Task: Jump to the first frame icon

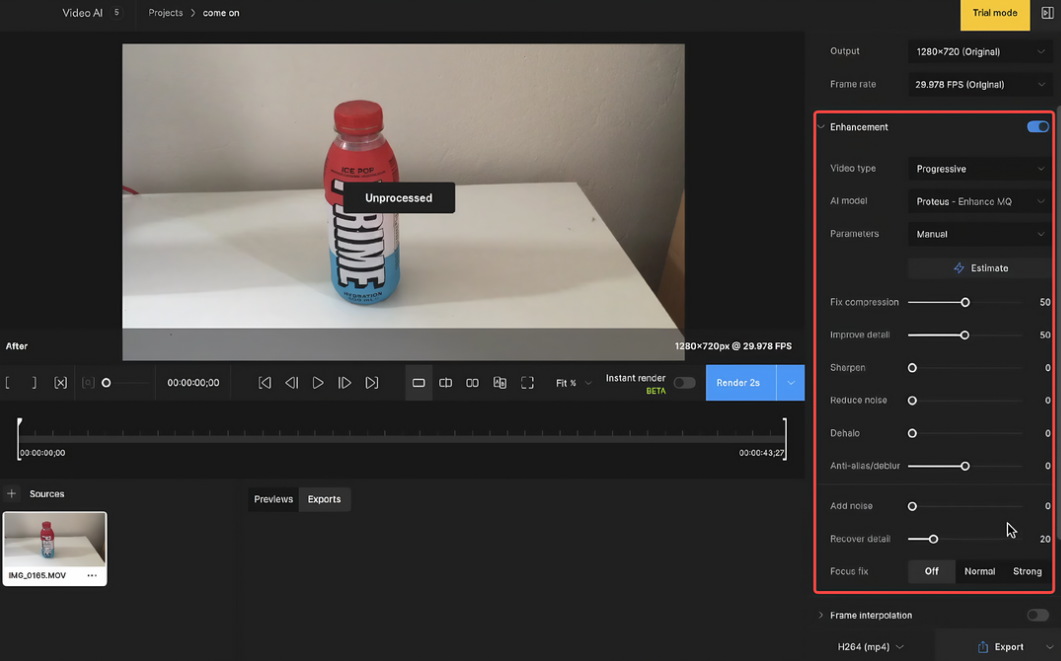Action: coord(265,382)
